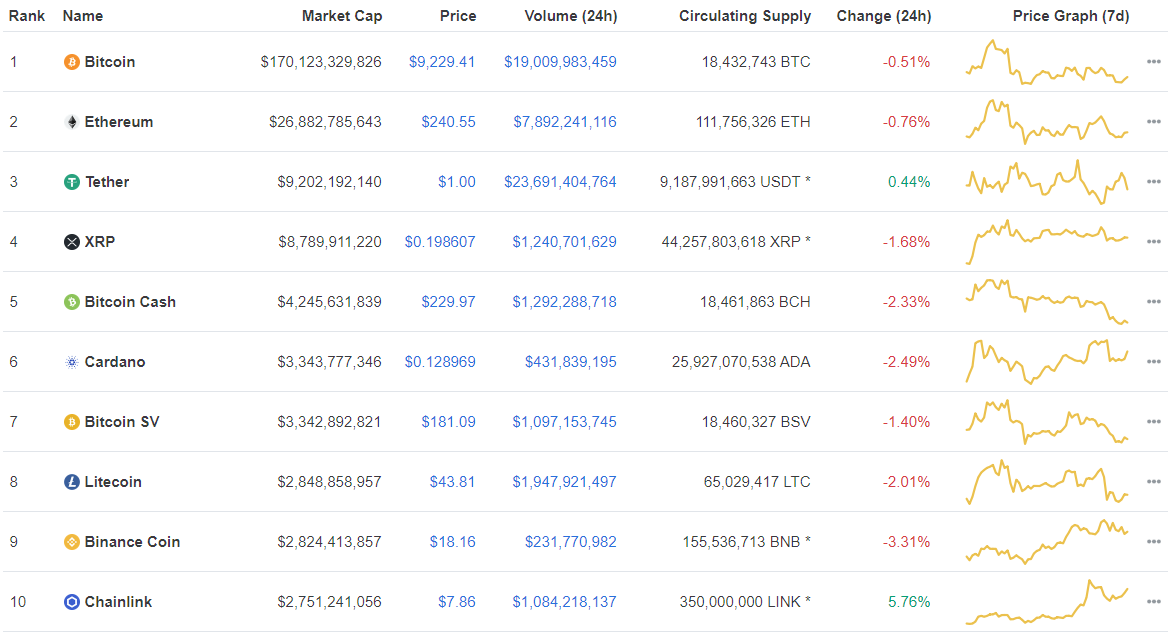
Task: Select Chainlink change 5.76%
Action: coord(909,602)
